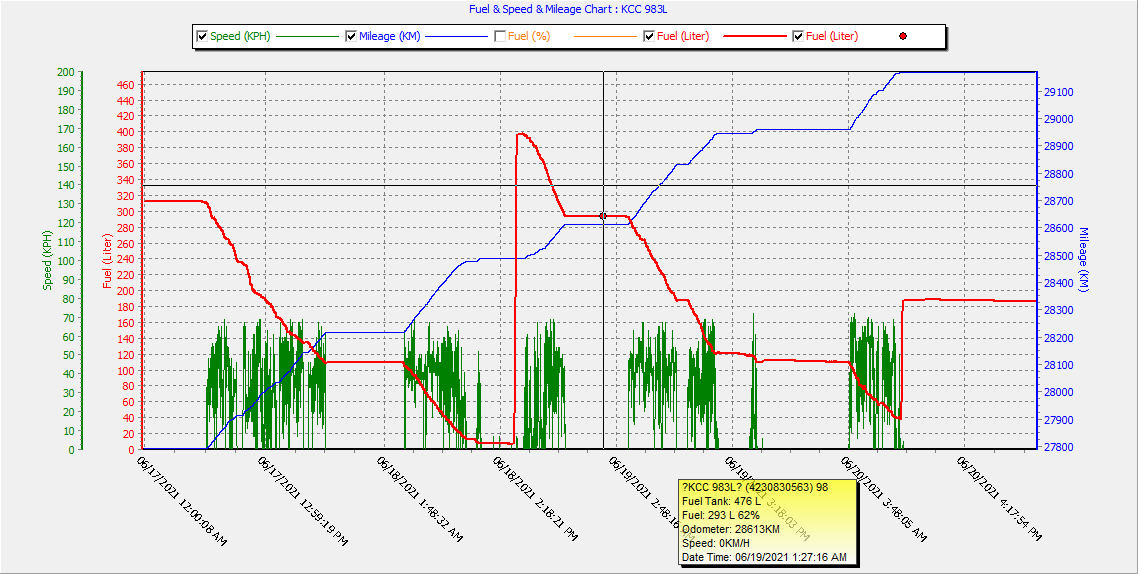This screenshot has height=574, width=1138.
Task: Click the yellow data tooltip box
Action: tap(766, 522)
